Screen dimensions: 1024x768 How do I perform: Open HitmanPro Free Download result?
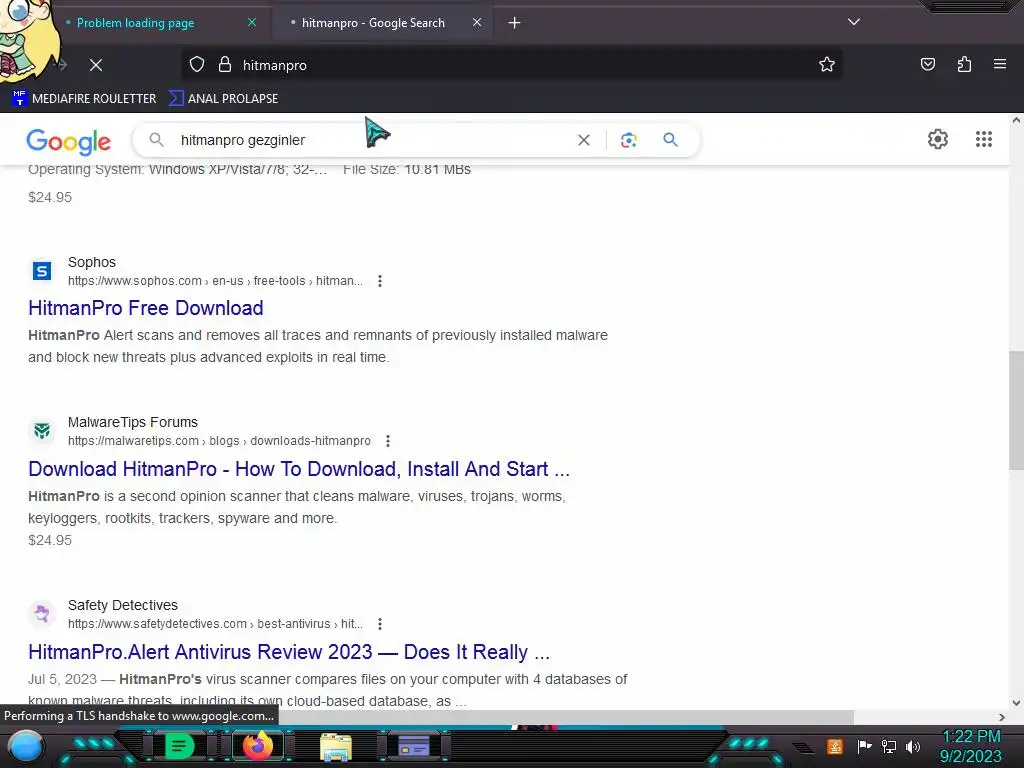tap(146, 308)
